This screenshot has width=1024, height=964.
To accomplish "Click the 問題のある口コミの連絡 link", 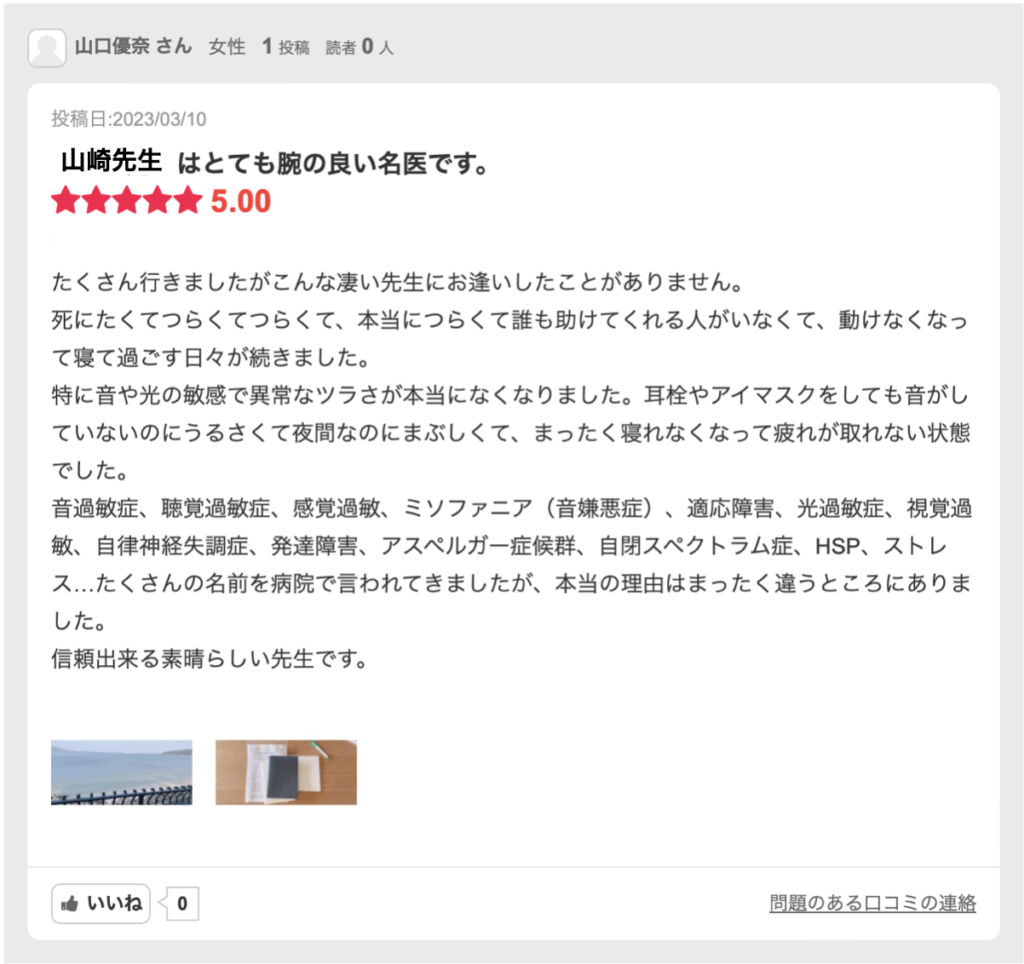I will (x=872, y=904).
